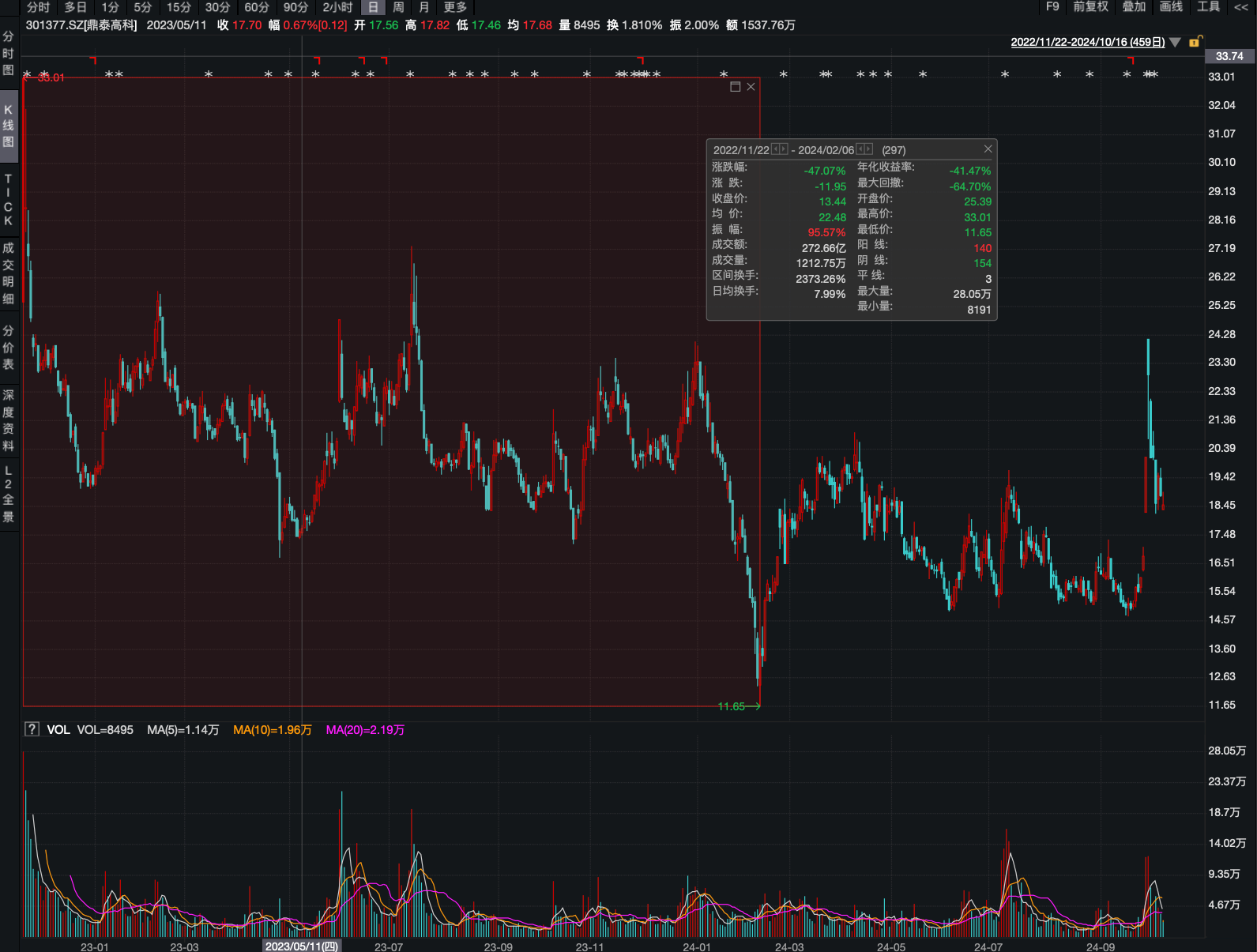Open the F9 deep data button
The image size is (1257, 952).
[1052, 6]
